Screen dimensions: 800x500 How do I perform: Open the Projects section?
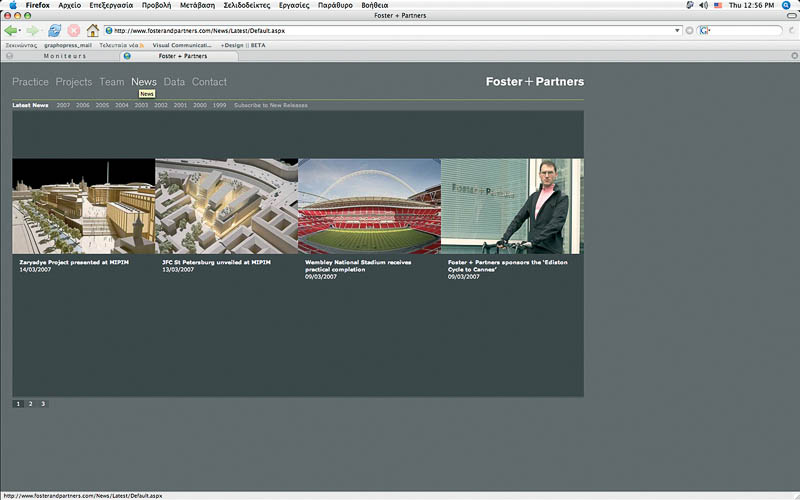(x=74, y=82)
